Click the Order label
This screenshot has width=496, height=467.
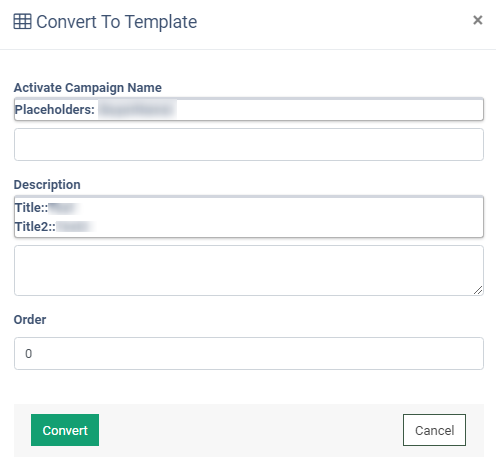click(30, 320)
